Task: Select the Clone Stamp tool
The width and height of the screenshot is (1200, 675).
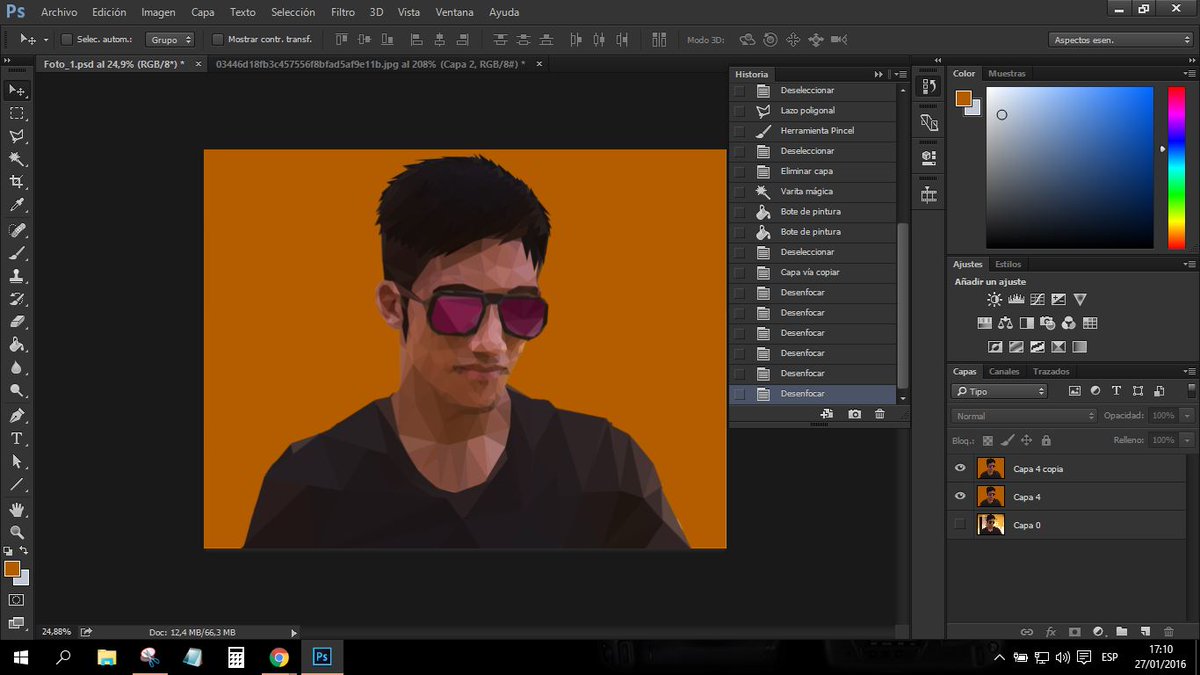Action: click(x=14, y=275)
